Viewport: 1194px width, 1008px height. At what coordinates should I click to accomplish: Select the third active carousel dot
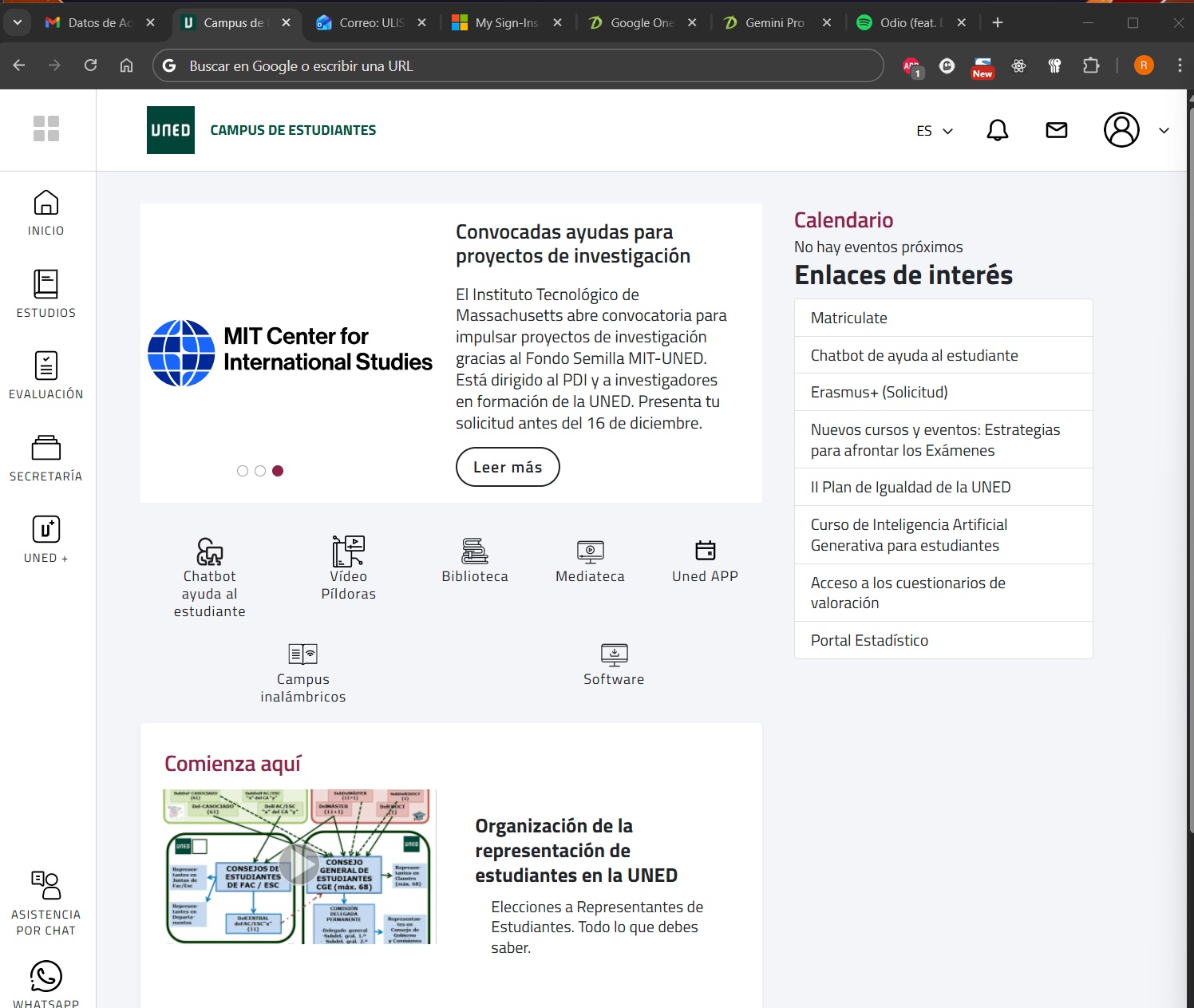click(x=278, y=471)
